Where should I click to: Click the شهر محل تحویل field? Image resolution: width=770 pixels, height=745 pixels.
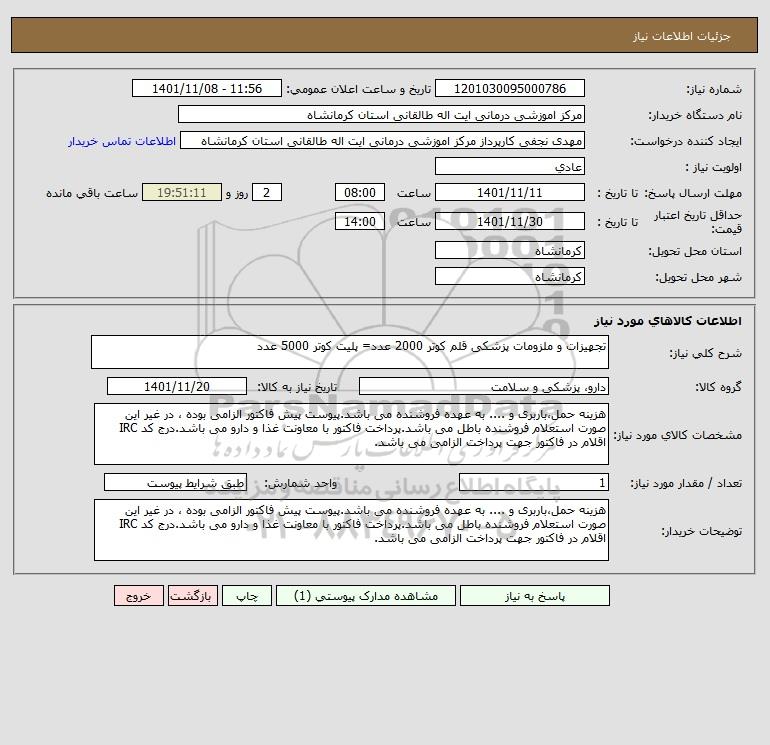(x=510, y=276)
